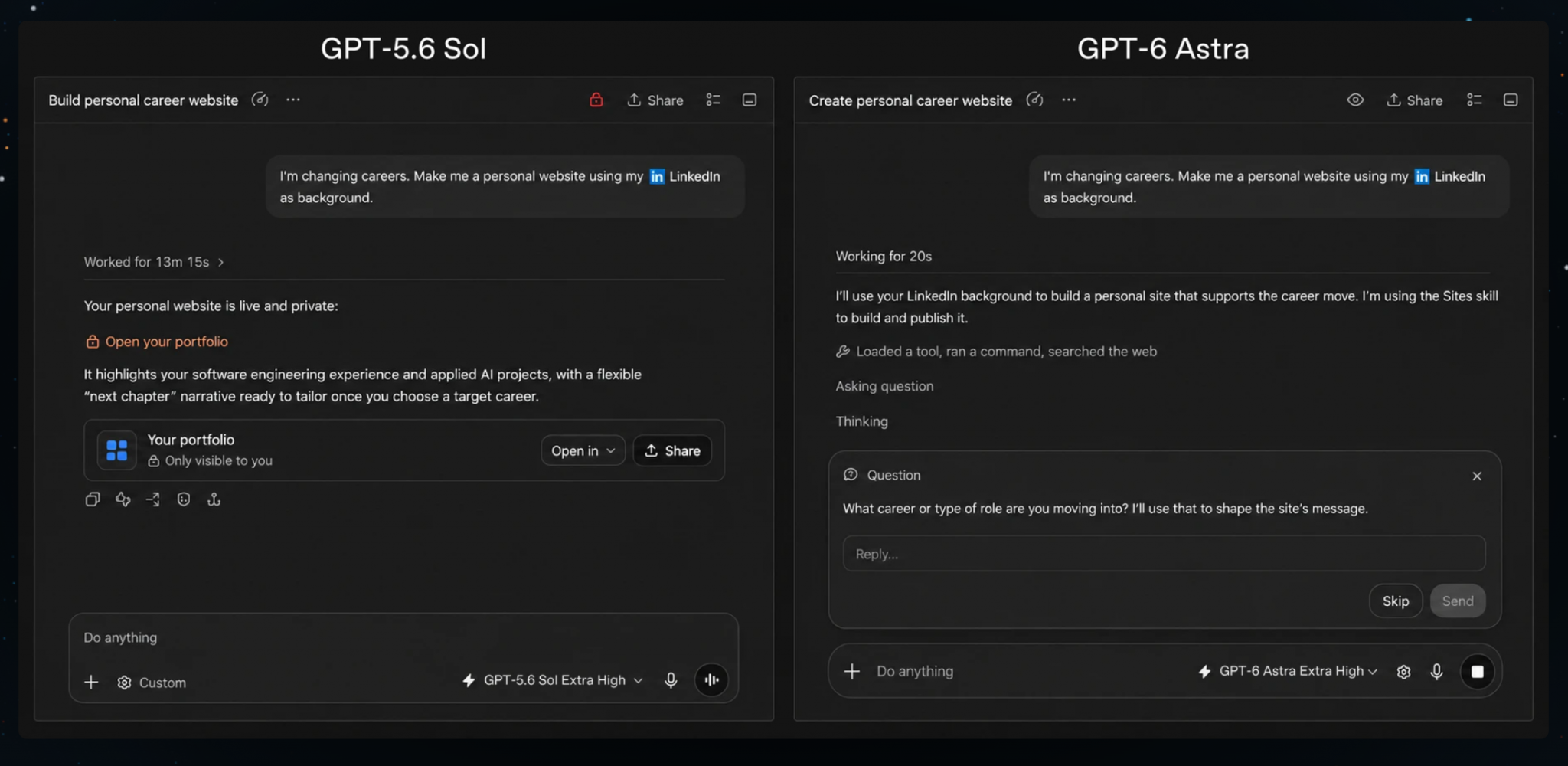
Task: Click the red lock icon in the Sol header
Action: [596, 100]
